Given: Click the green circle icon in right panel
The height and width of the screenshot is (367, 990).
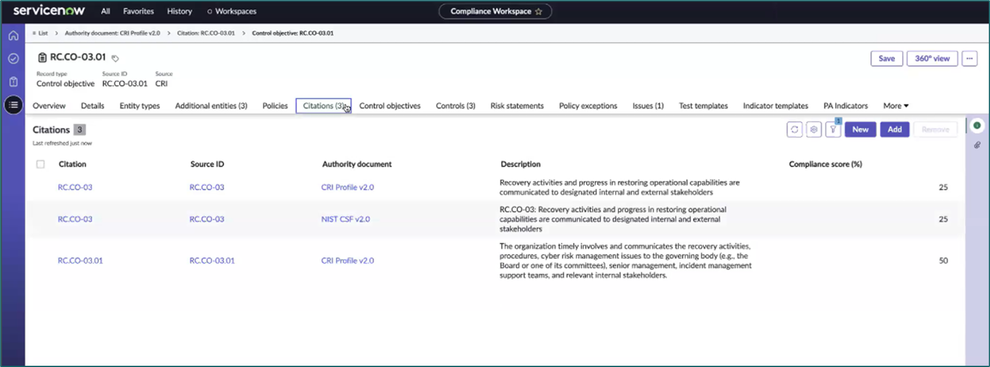Looking at the screenshot, I should [977, 126].
